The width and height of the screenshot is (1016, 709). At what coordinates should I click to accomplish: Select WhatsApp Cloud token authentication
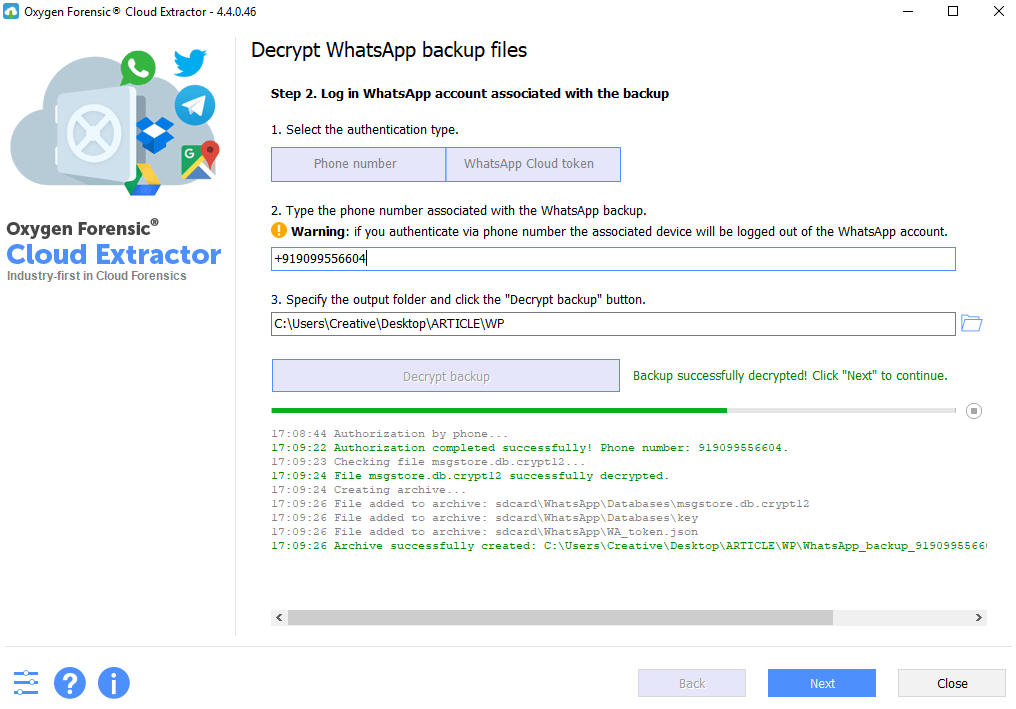coord(533,164)
